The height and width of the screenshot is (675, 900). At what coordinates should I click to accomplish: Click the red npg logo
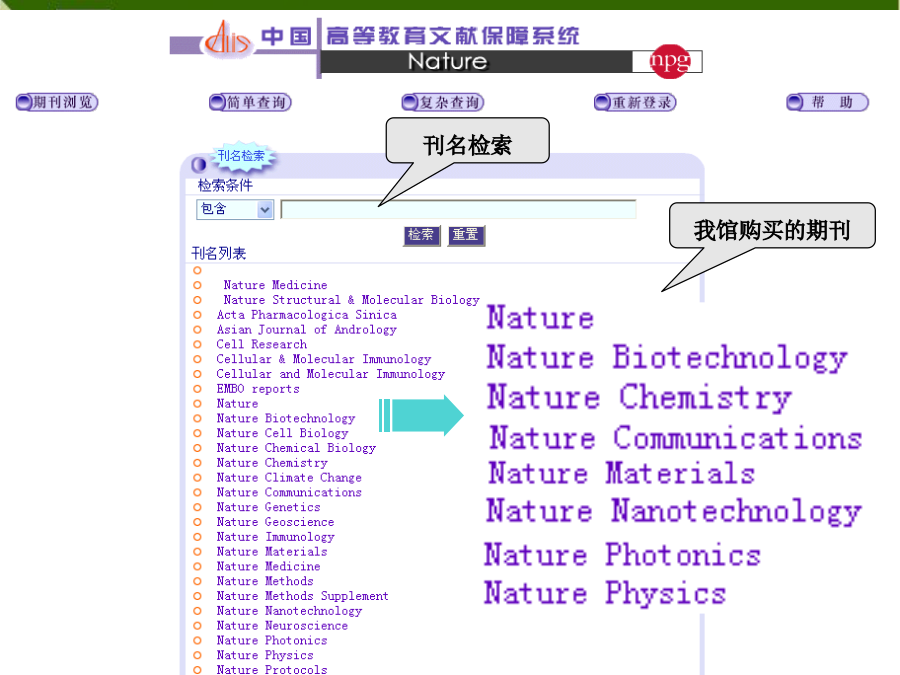tap(669, 61)
